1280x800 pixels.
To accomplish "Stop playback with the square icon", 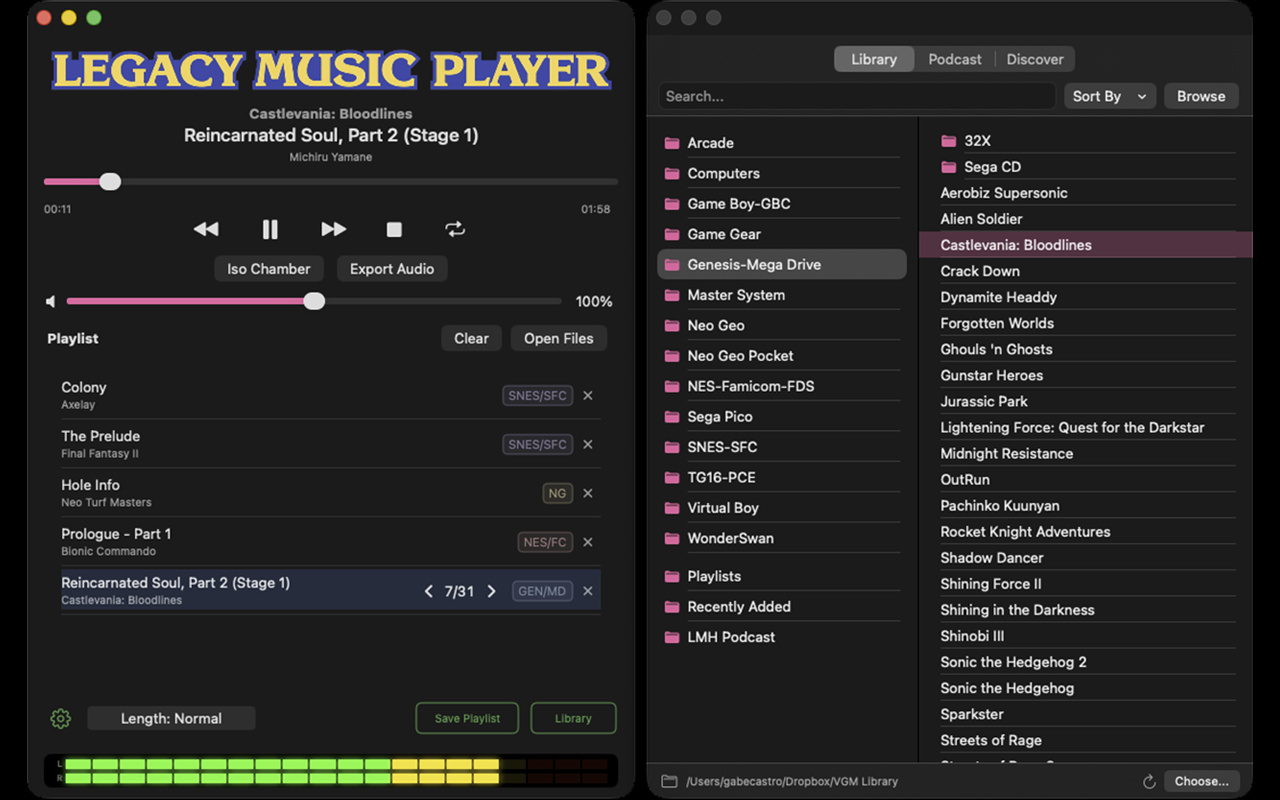I will pyautogui.click(x=394, y=229).
